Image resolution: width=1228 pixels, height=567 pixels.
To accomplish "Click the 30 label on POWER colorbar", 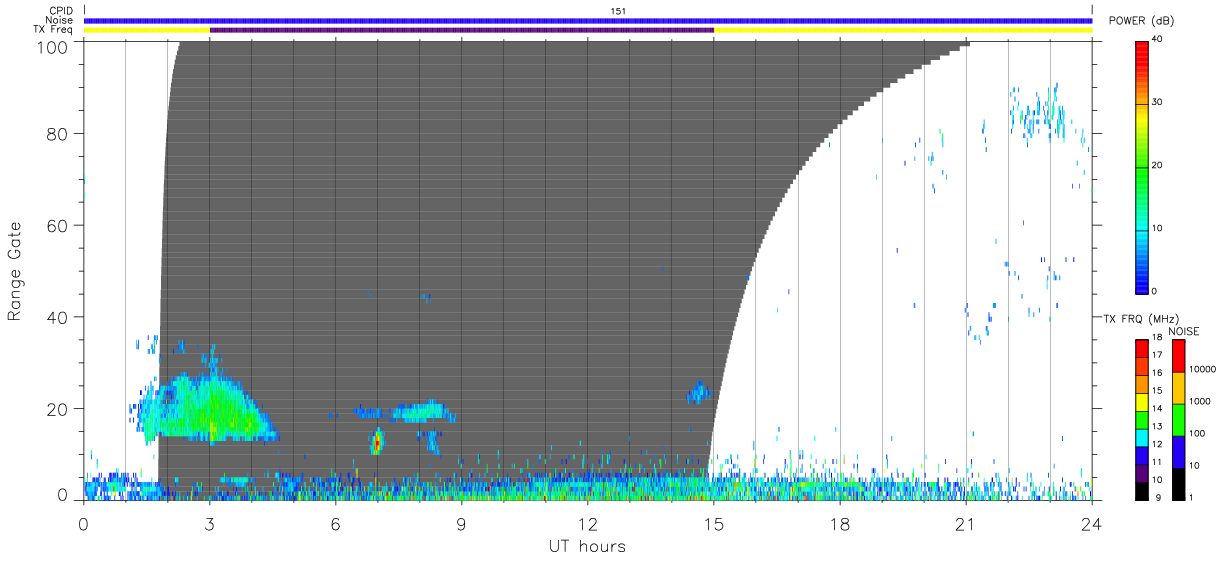I will [x=1157, y=103].
